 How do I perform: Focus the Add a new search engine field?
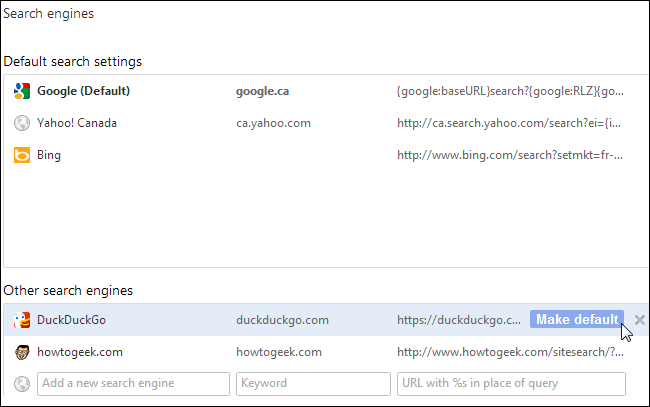[133, 384]
